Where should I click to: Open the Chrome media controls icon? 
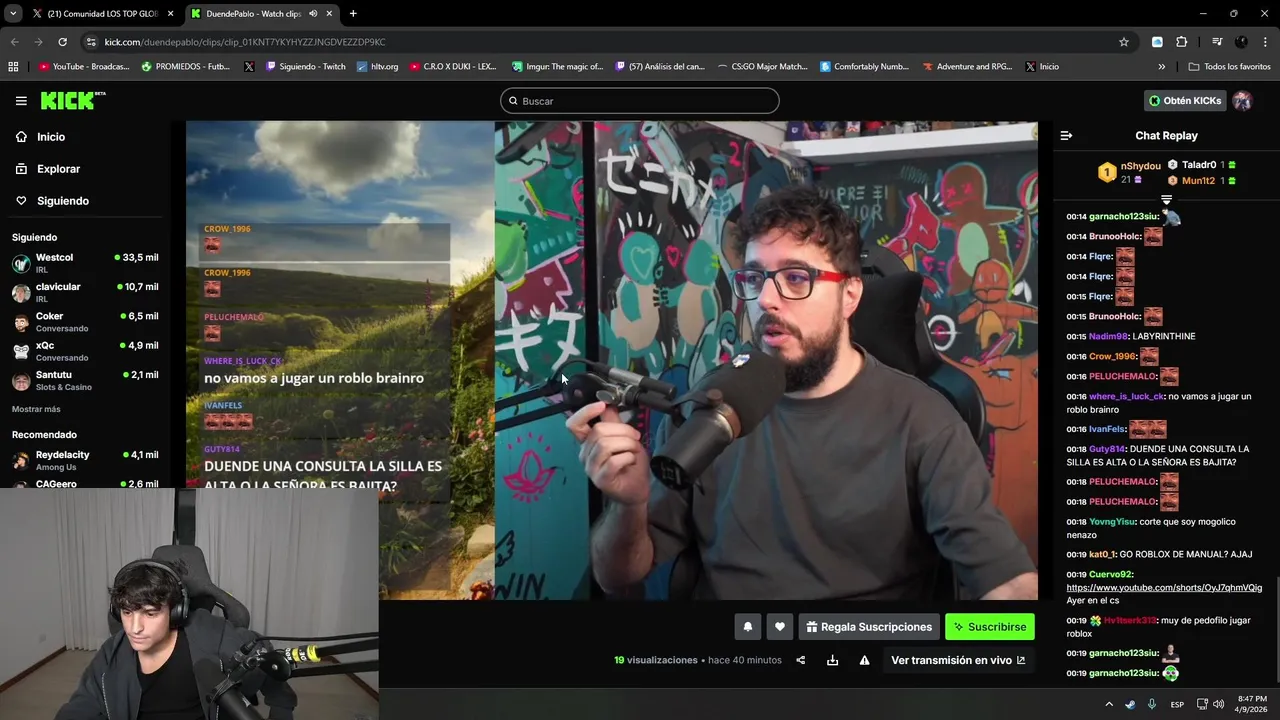(x=1217, y=42)
